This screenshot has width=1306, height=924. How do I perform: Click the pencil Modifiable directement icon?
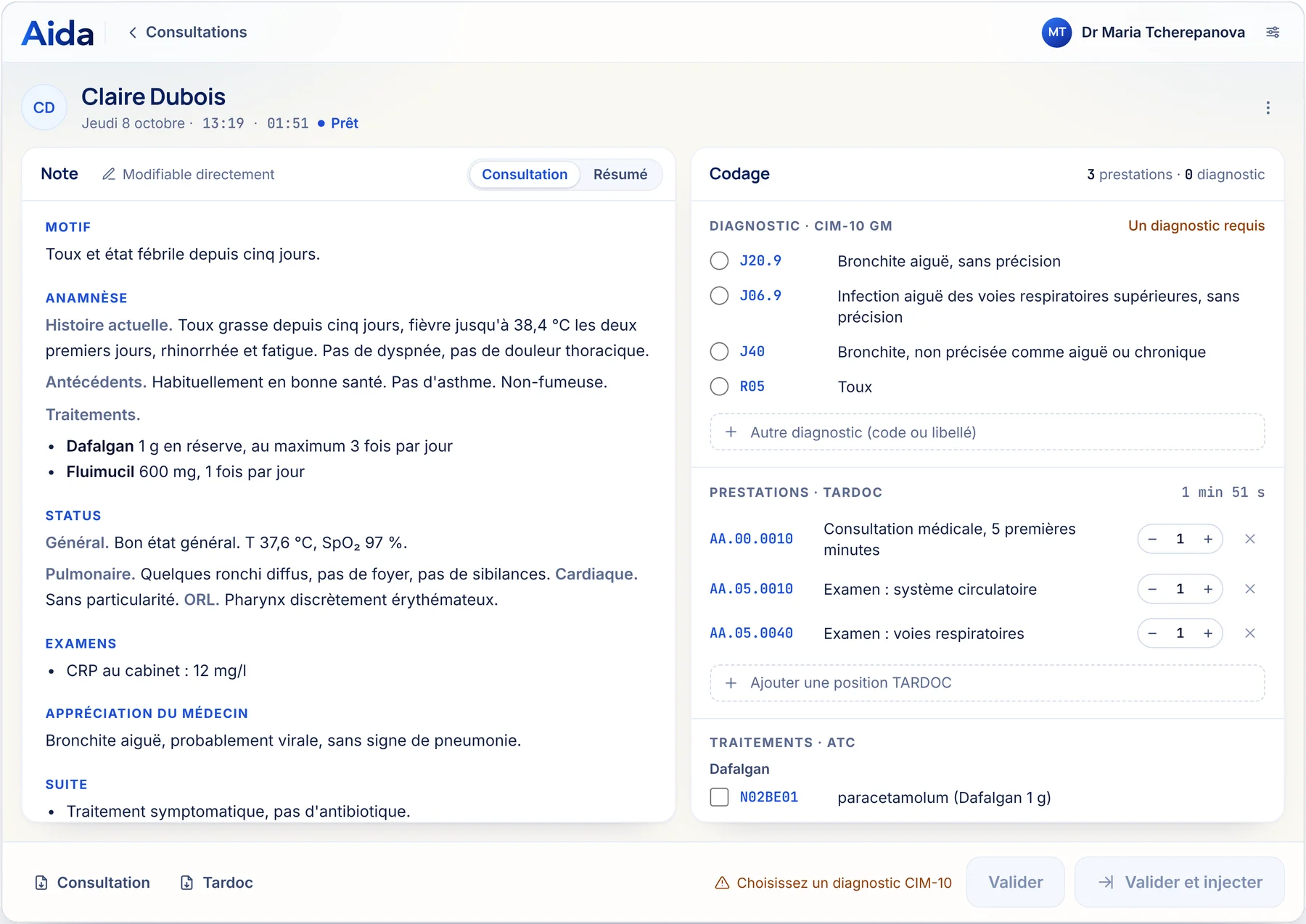pyautogui.click(x=109, y=174)
